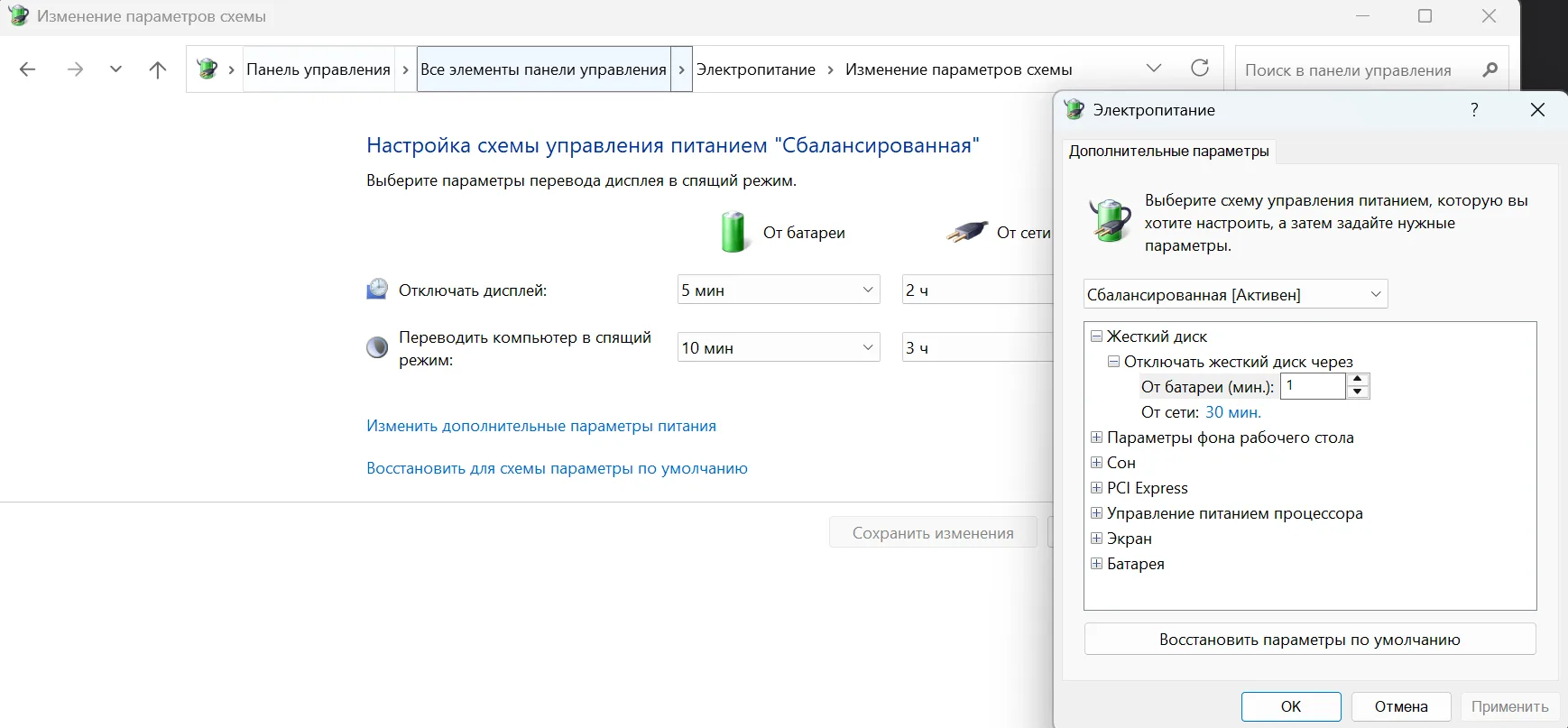Click 'Изменение параметров схемы' breadcrumb
The width and height of the screenshot is (1568, 728).
point(959,69)
